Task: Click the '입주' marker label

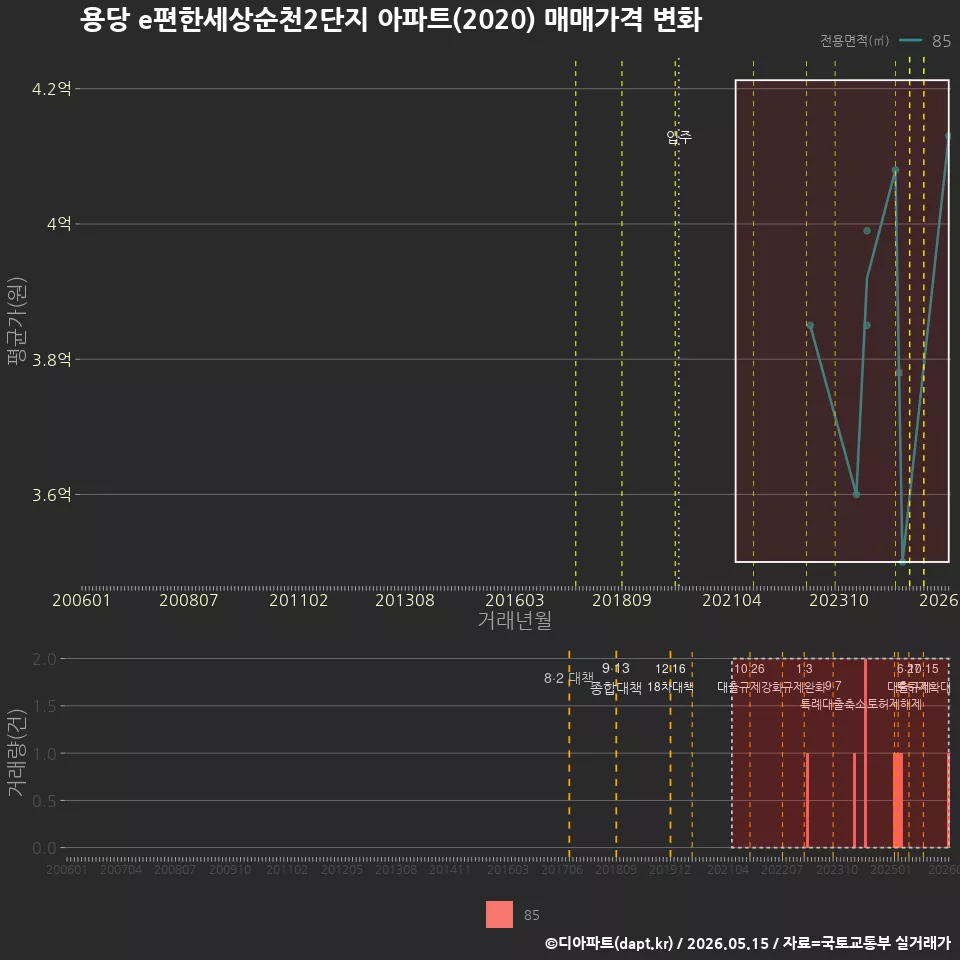Action: pos(678,136)
